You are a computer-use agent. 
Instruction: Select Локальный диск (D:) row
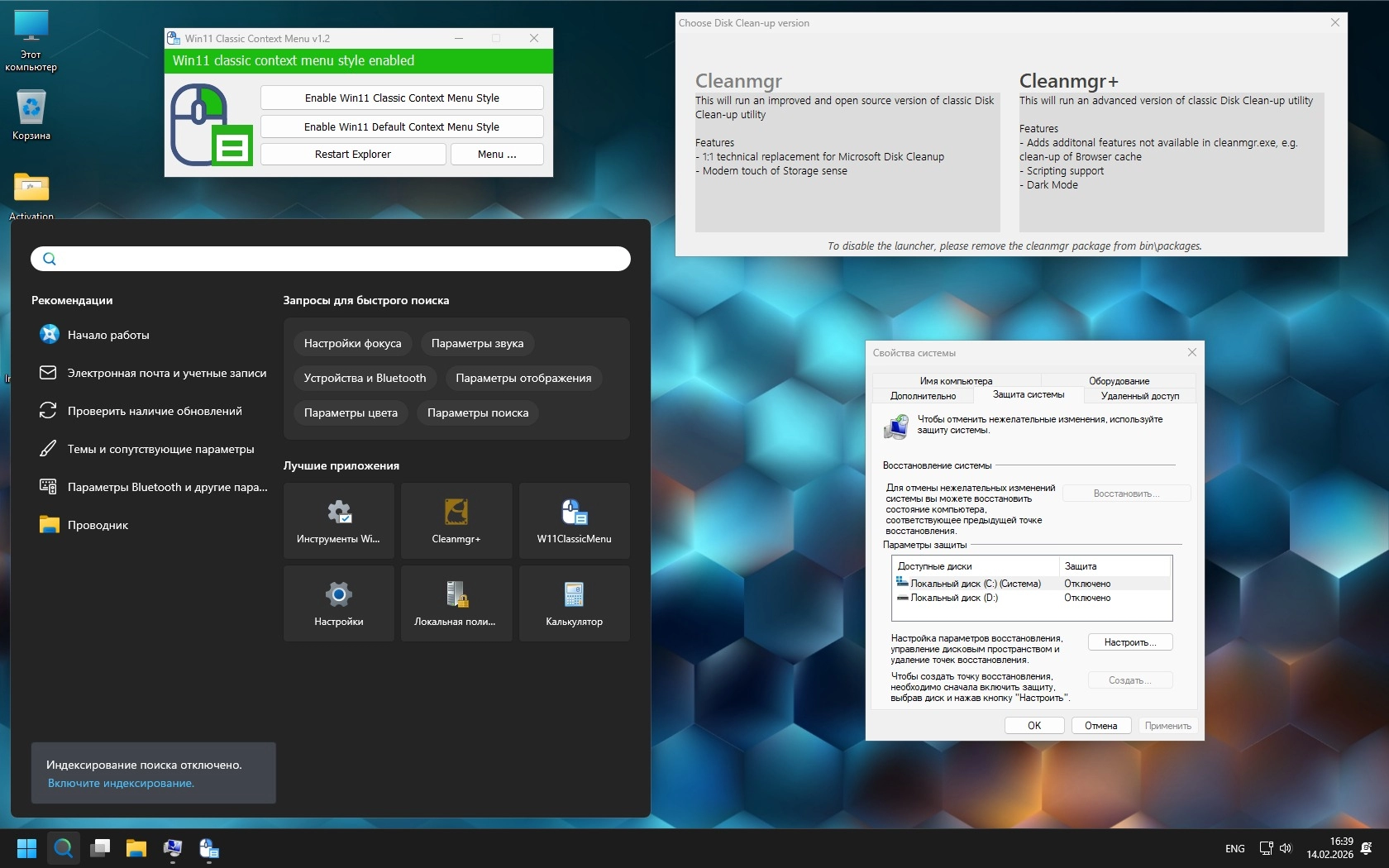pyautogui.click(x=1032, y=598)
